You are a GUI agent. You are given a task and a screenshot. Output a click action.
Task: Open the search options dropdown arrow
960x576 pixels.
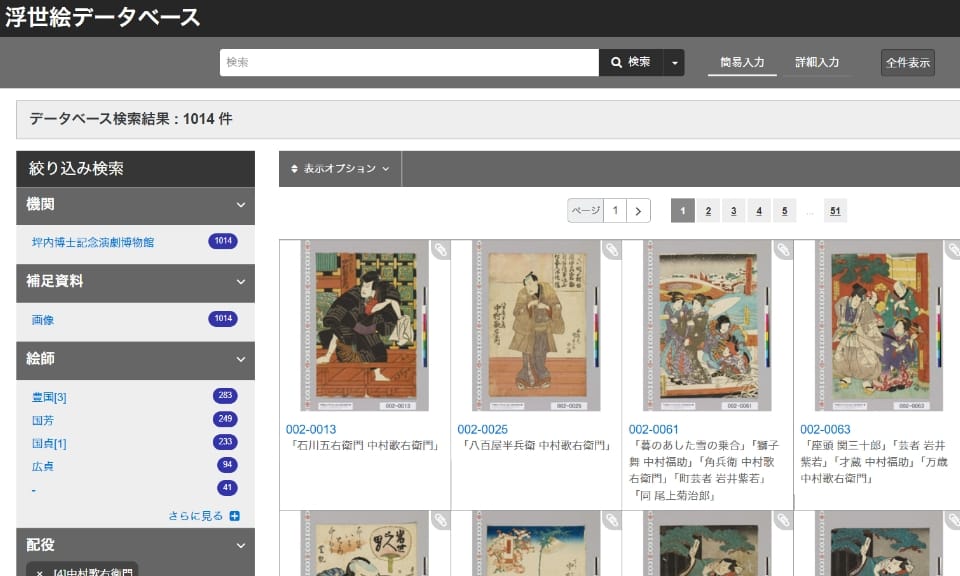click(x=674, y=62)
